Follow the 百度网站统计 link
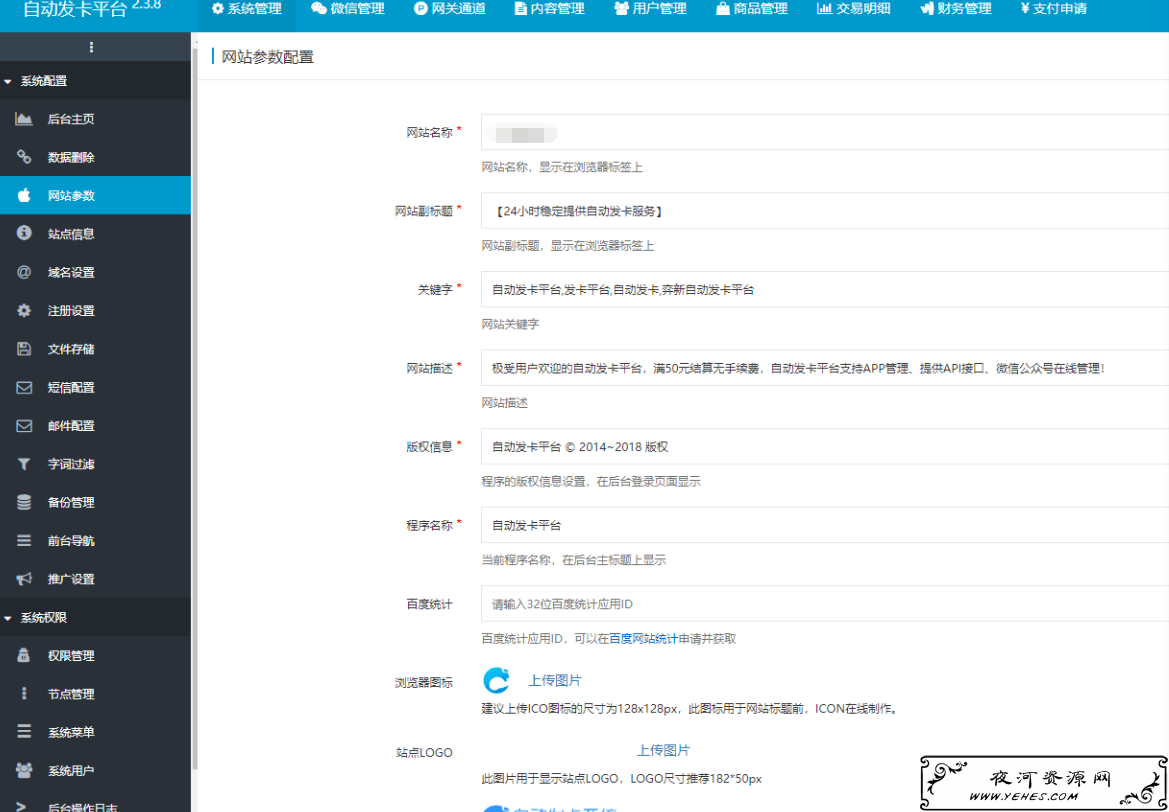 click(x=643, y=639)
